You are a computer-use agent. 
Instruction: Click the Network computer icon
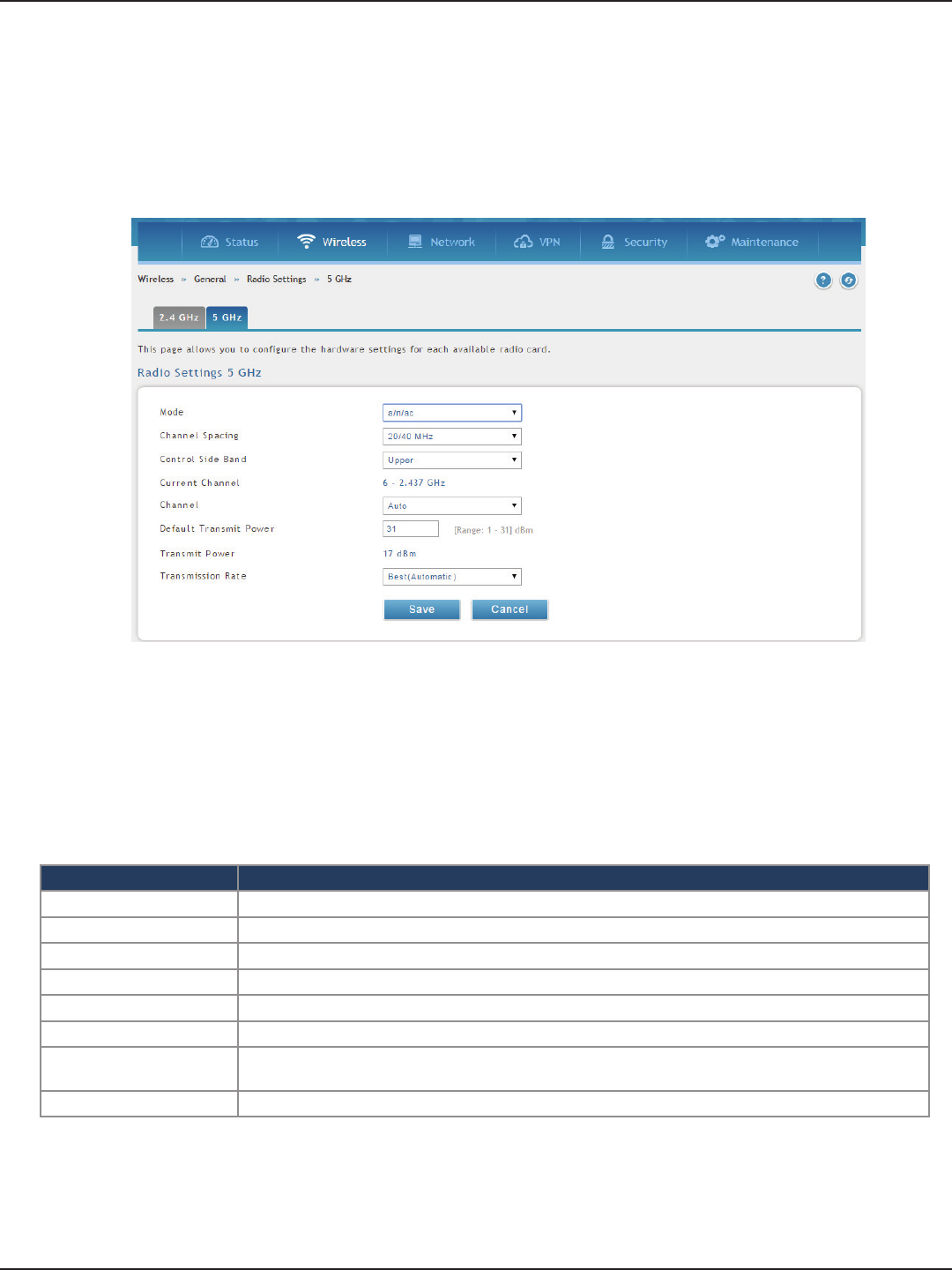coord(415,242)
